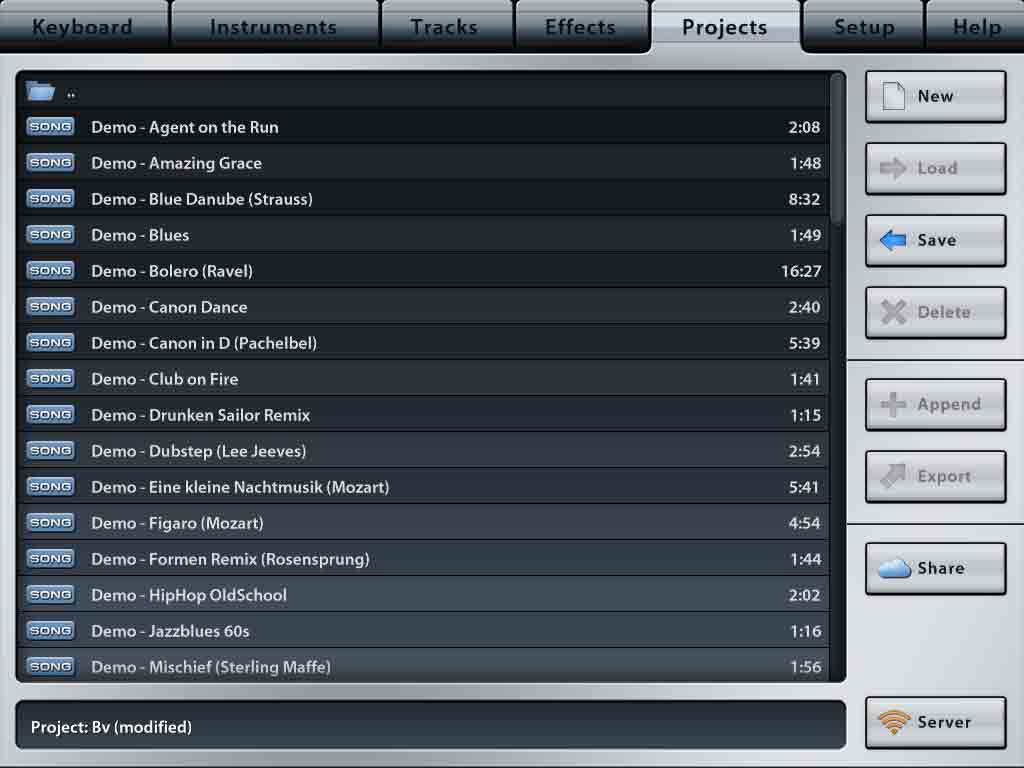Click the SONG icon for Demo - Bolero (Ravel)
The height and width of the screenshot is (768, 1024).
point(50,270)
